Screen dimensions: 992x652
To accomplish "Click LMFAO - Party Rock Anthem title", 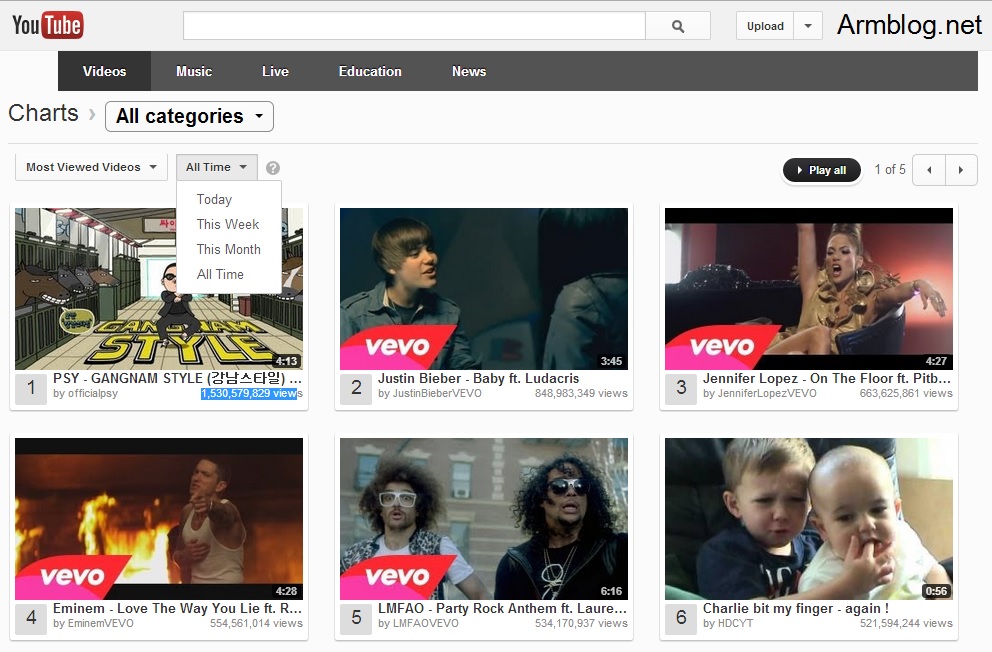I will point(502,608).
